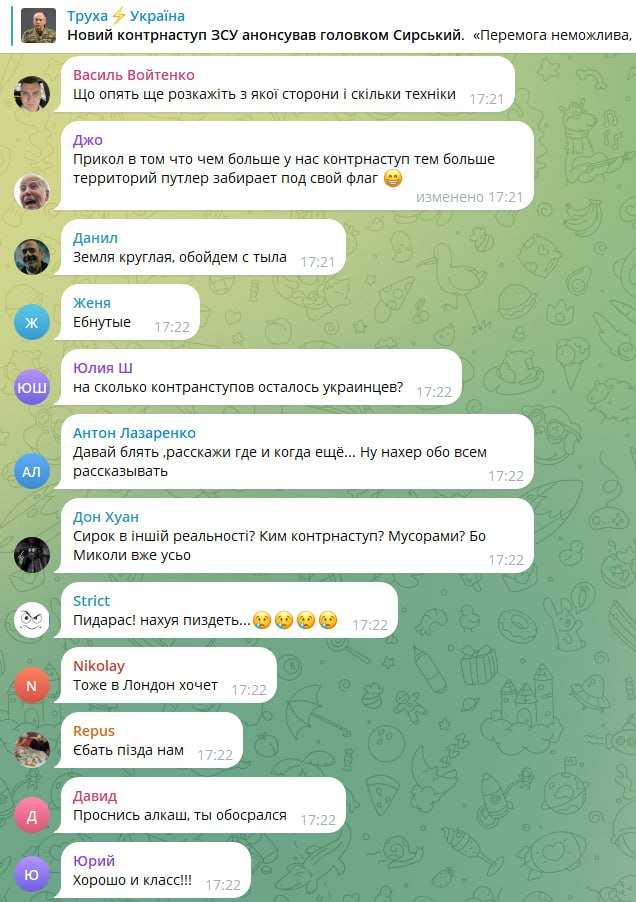Click the blue Ж avatar of Женя

(32, 322)
